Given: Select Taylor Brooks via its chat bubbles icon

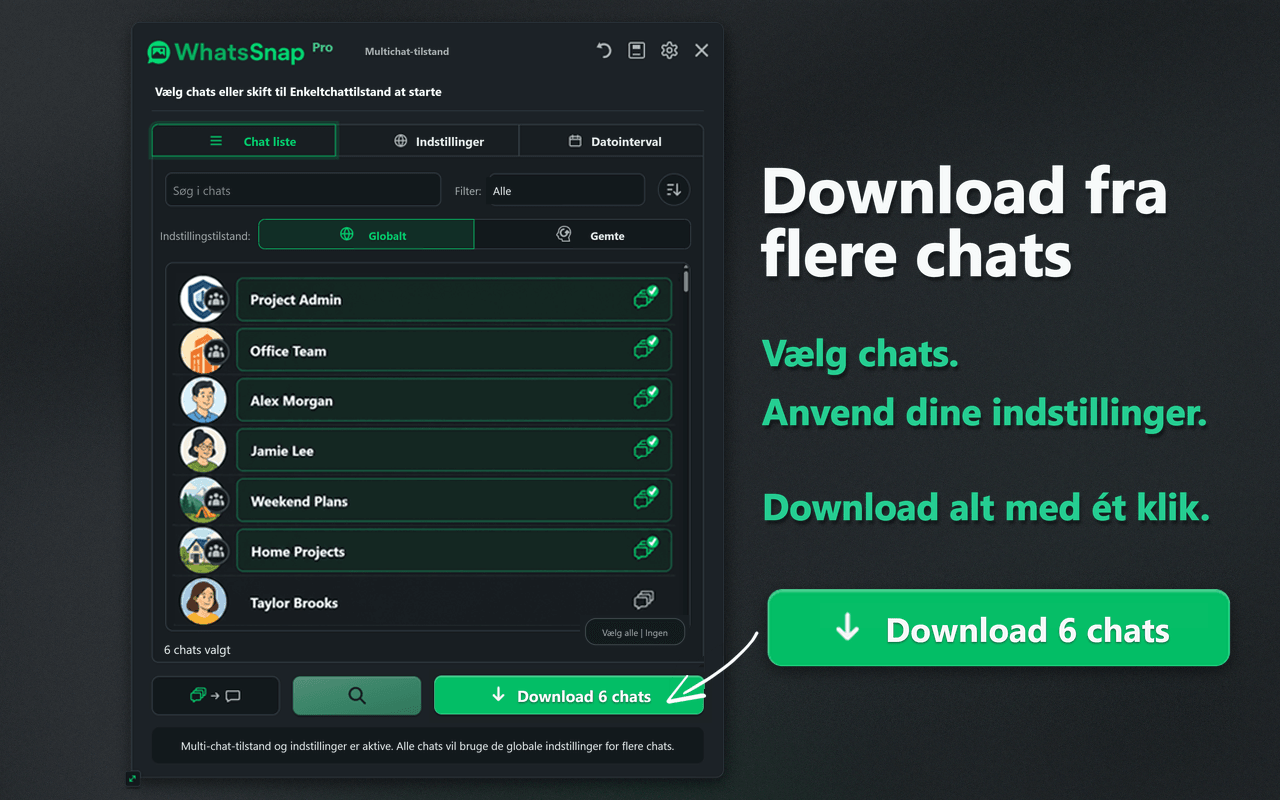Looking at the screenshot, I should [x=644, y=600].
